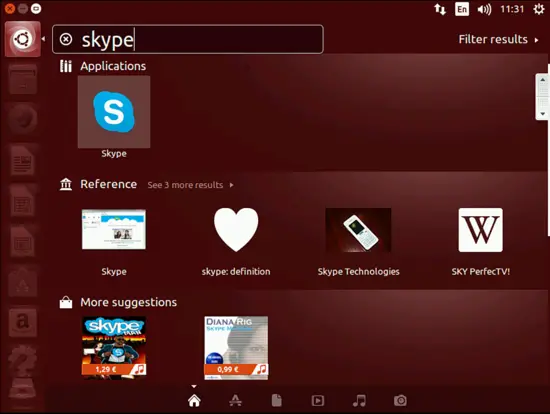
Task: Open the En keyboard layout indicator
Action: pos(462,9)
